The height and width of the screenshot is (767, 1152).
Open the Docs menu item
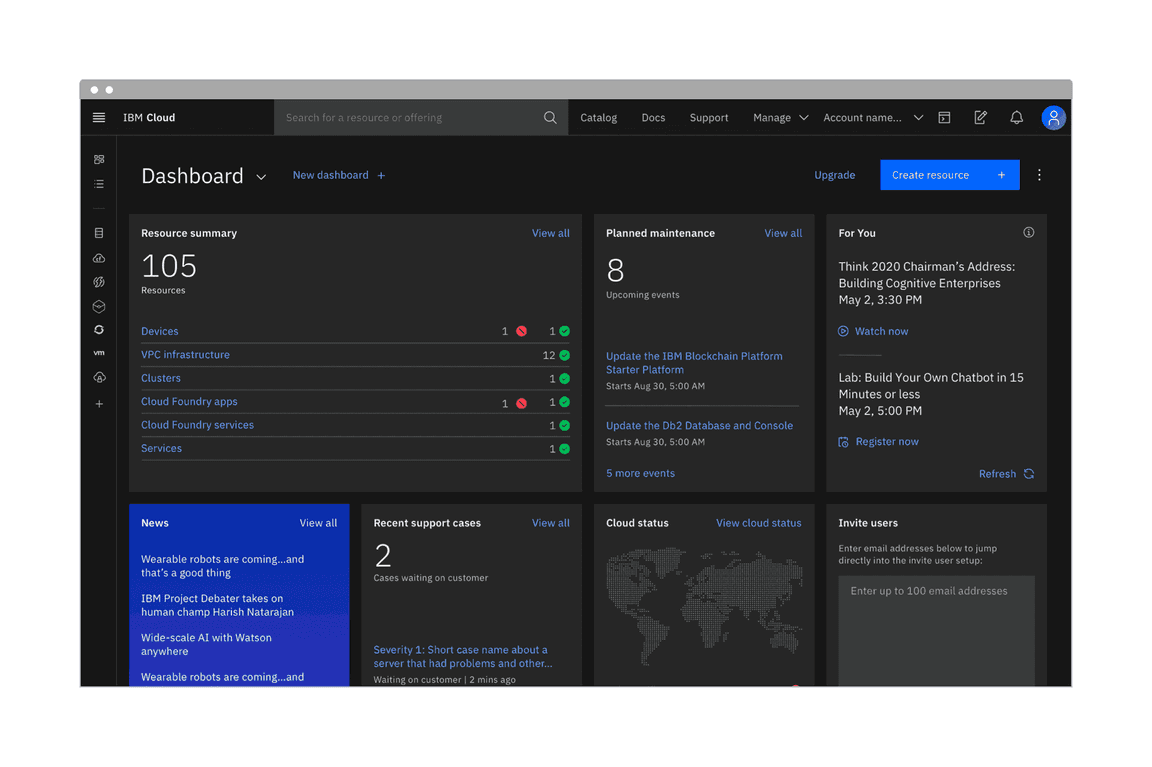[653, 117]
